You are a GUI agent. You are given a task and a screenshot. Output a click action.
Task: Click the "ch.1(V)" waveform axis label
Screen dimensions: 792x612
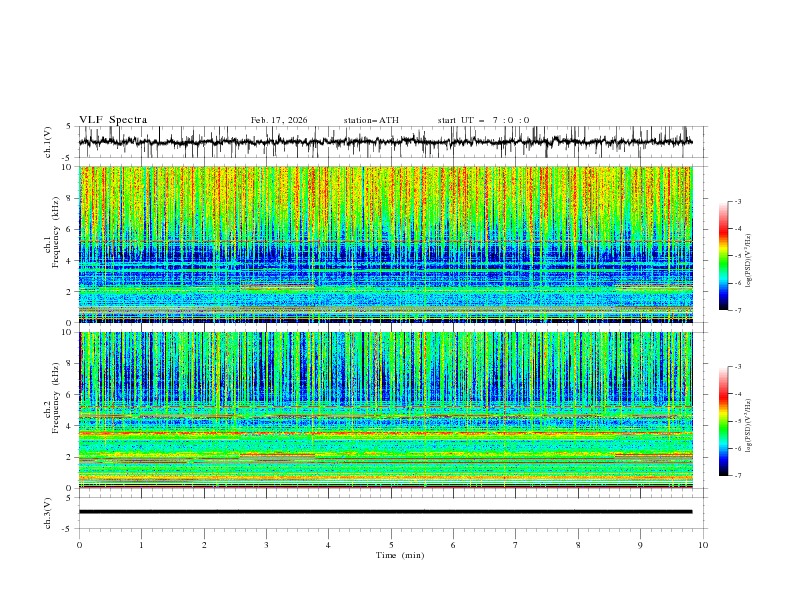pyautogui.click(x=48, y=142)
